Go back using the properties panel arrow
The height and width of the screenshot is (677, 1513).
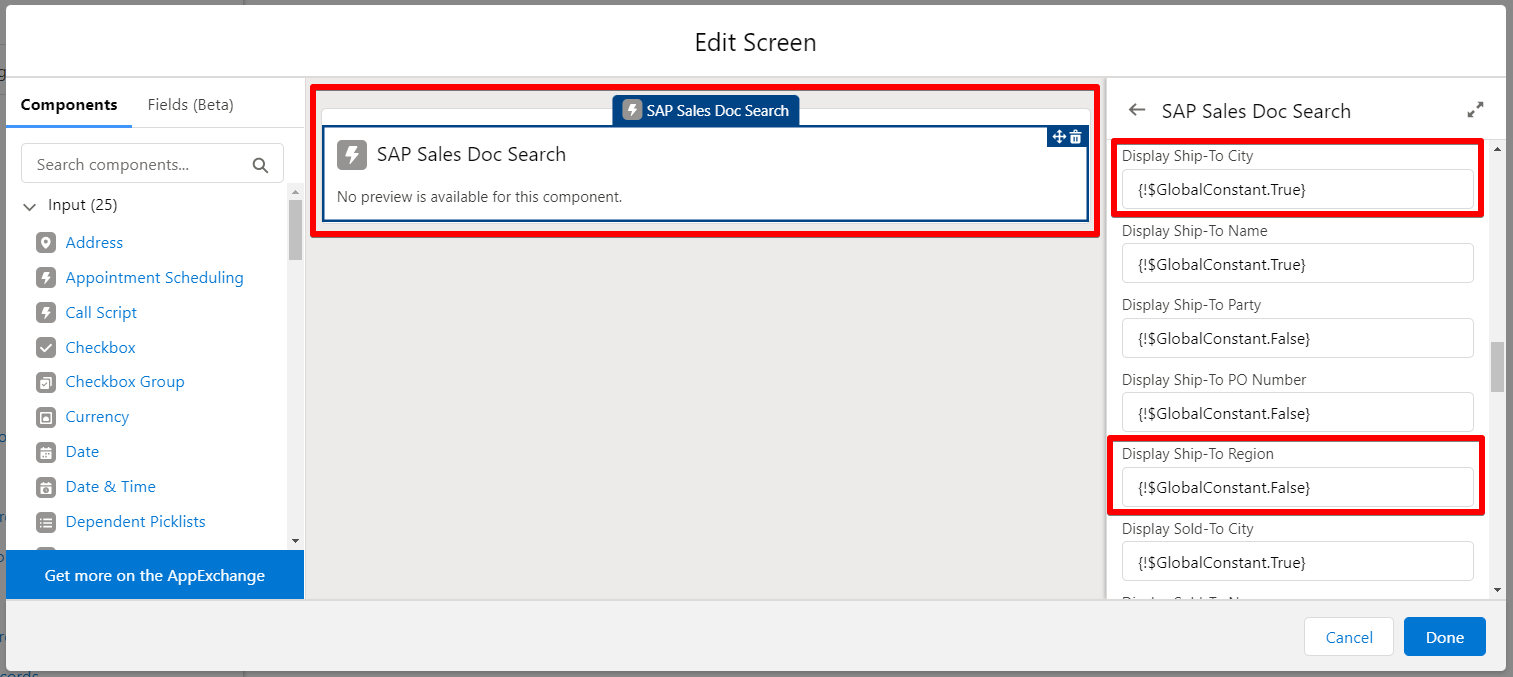[x=1137, y=110]
